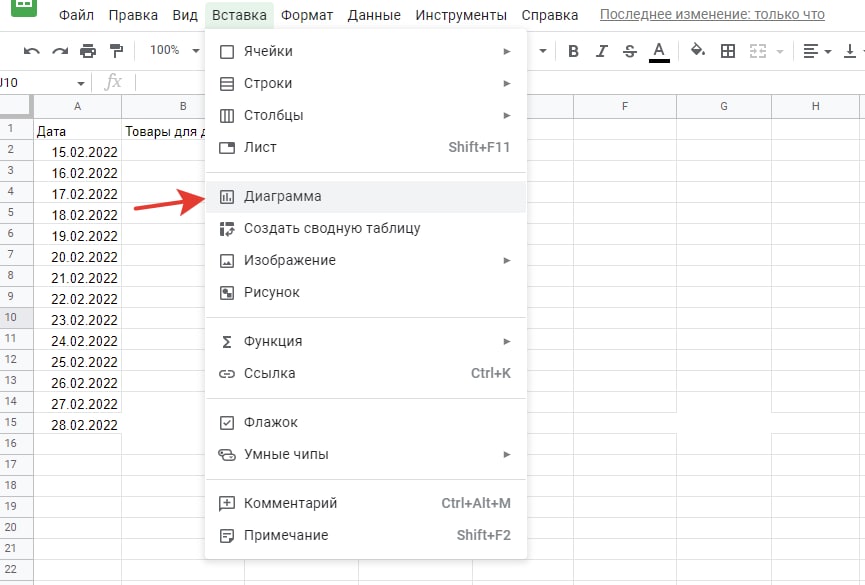Toggle italic formatting
This screenshot has height=585, width=865.
pos(601,51)
